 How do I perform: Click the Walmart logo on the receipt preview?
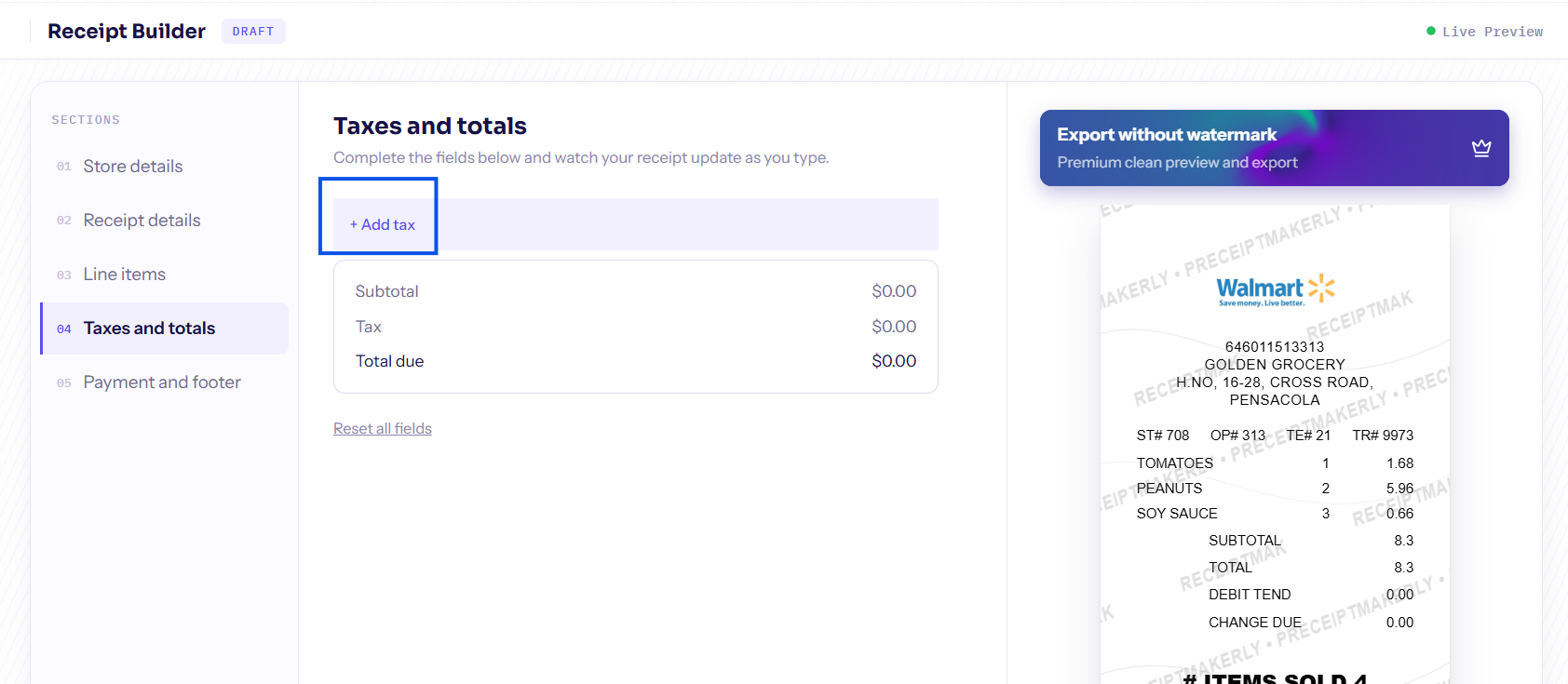click(x=1275, y=290)
